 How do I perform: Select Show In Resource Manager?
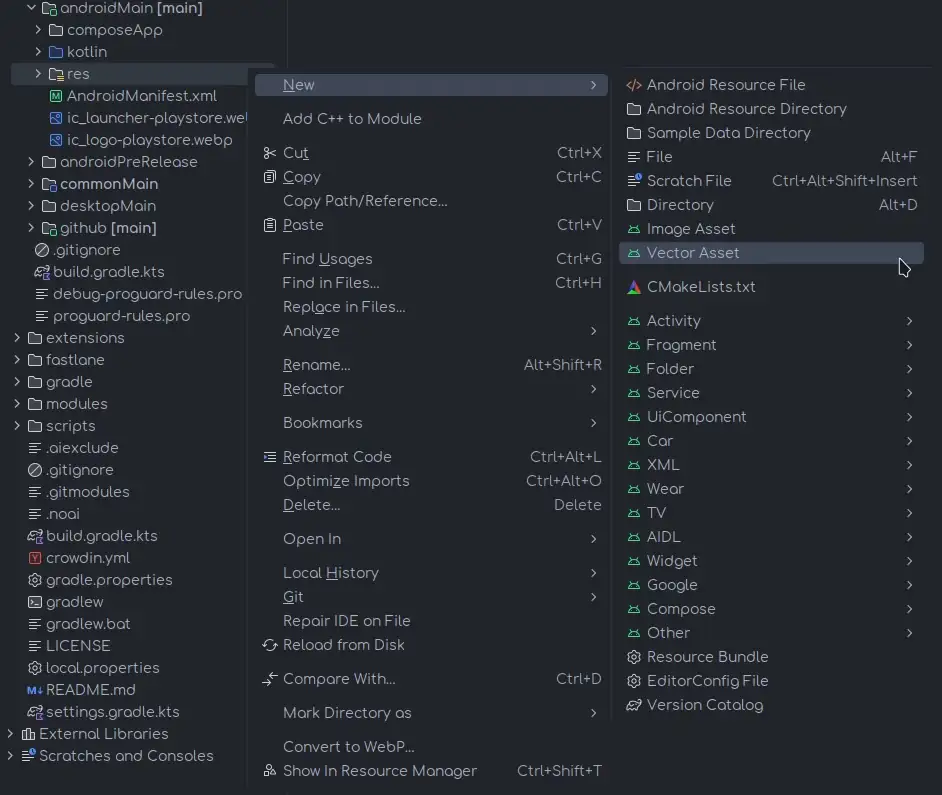379,771
